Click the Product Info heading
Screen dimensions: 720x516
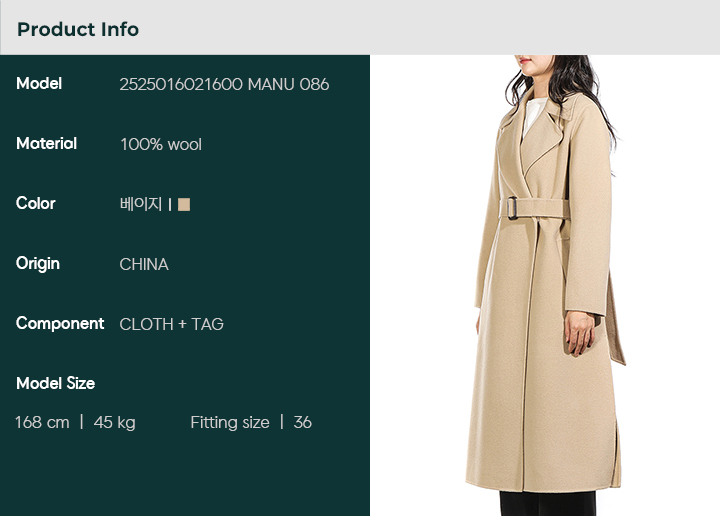[78, 29]
